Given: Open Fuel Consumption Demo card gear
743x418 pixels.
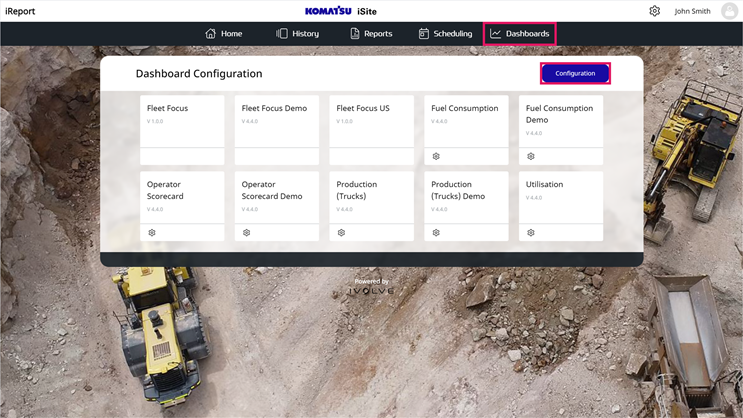Looking at the screenshot, I should 531,156.
